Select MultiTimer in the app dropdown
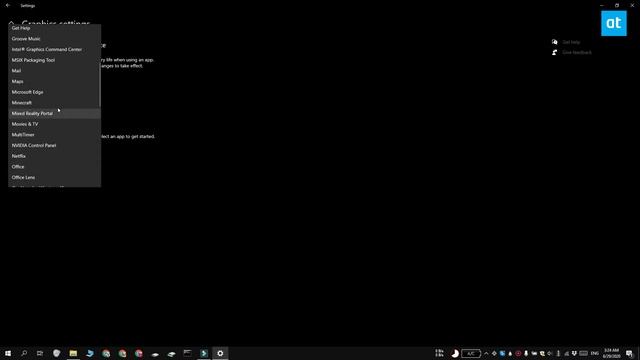This screenshot has height=360, width=640. pos(54,135)
